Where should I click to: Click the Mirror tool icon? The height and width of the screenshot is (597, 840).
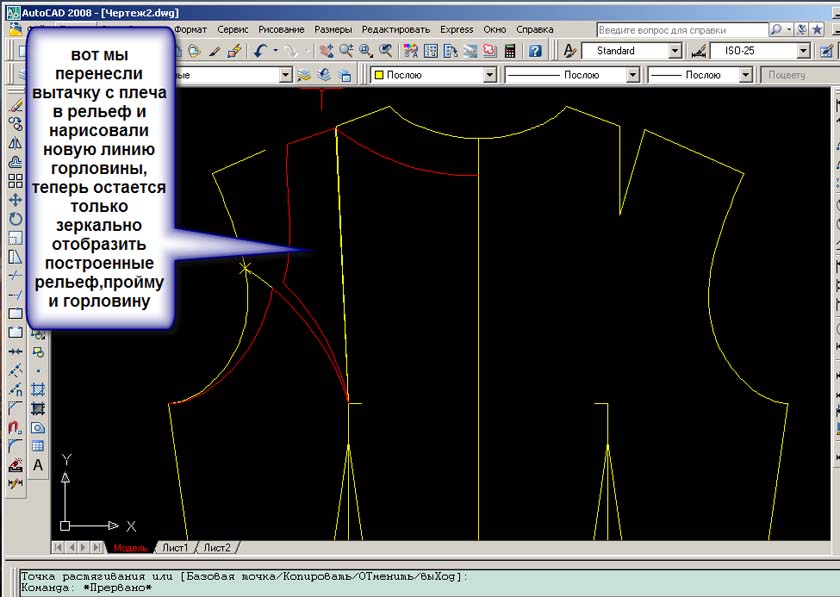coord(15,142)
